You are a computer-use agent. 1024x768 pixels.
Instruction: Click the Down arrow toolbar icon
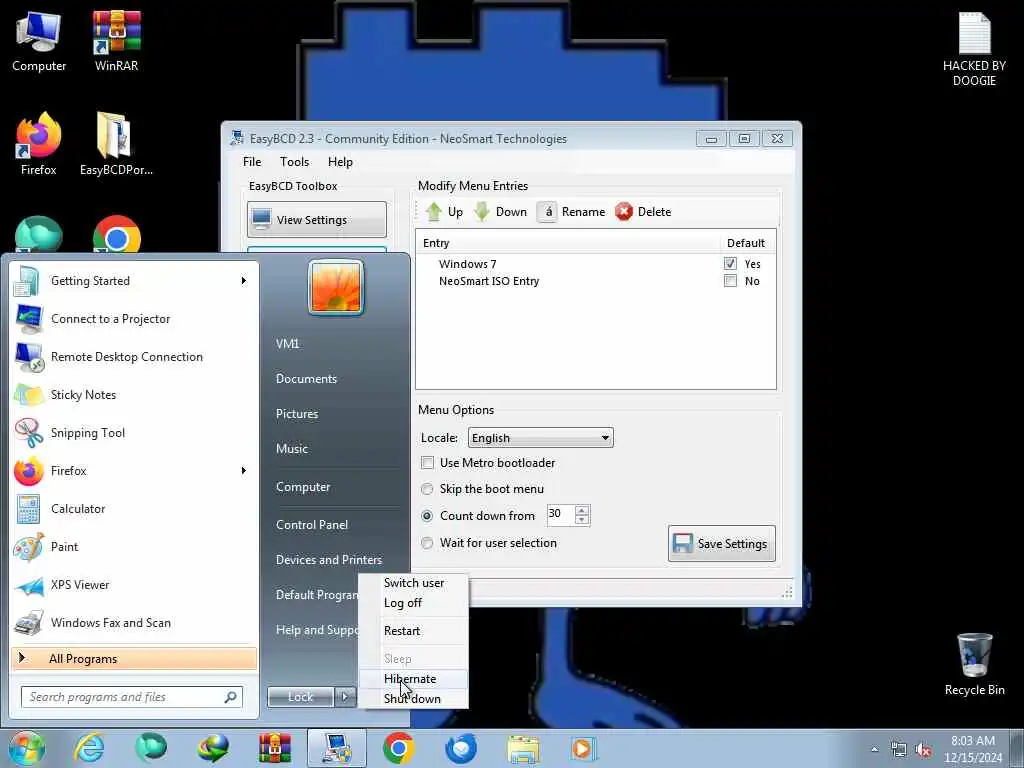[482, 212]
